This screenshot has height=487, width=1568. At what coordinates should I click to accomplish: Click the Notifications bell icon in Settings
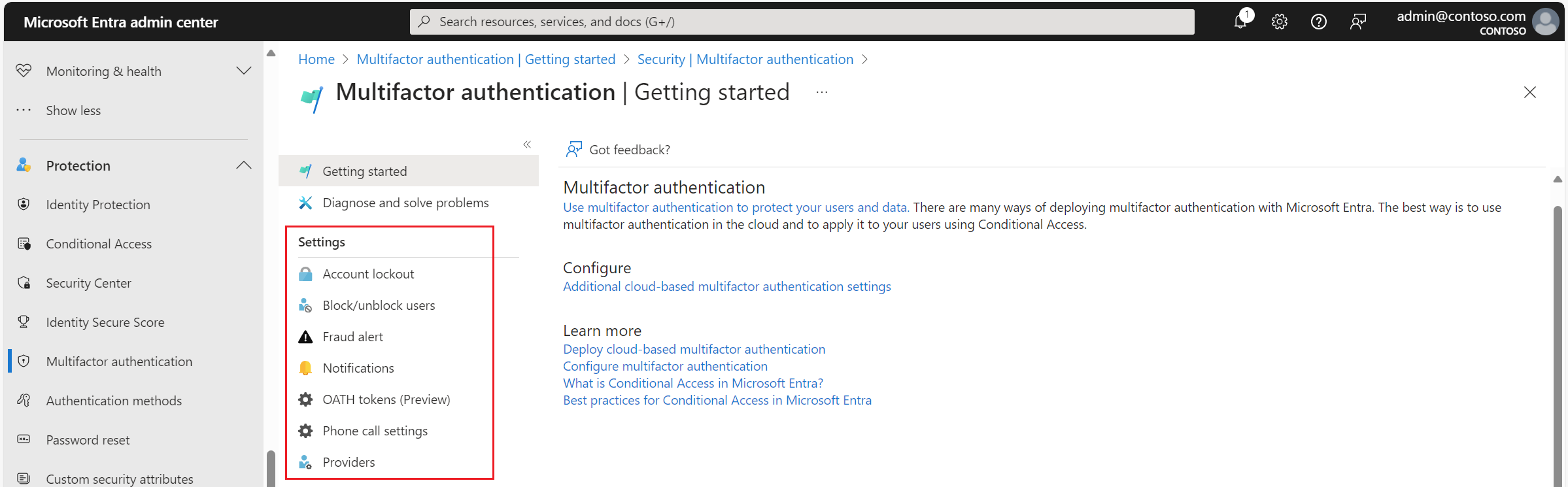coord(305,368)
